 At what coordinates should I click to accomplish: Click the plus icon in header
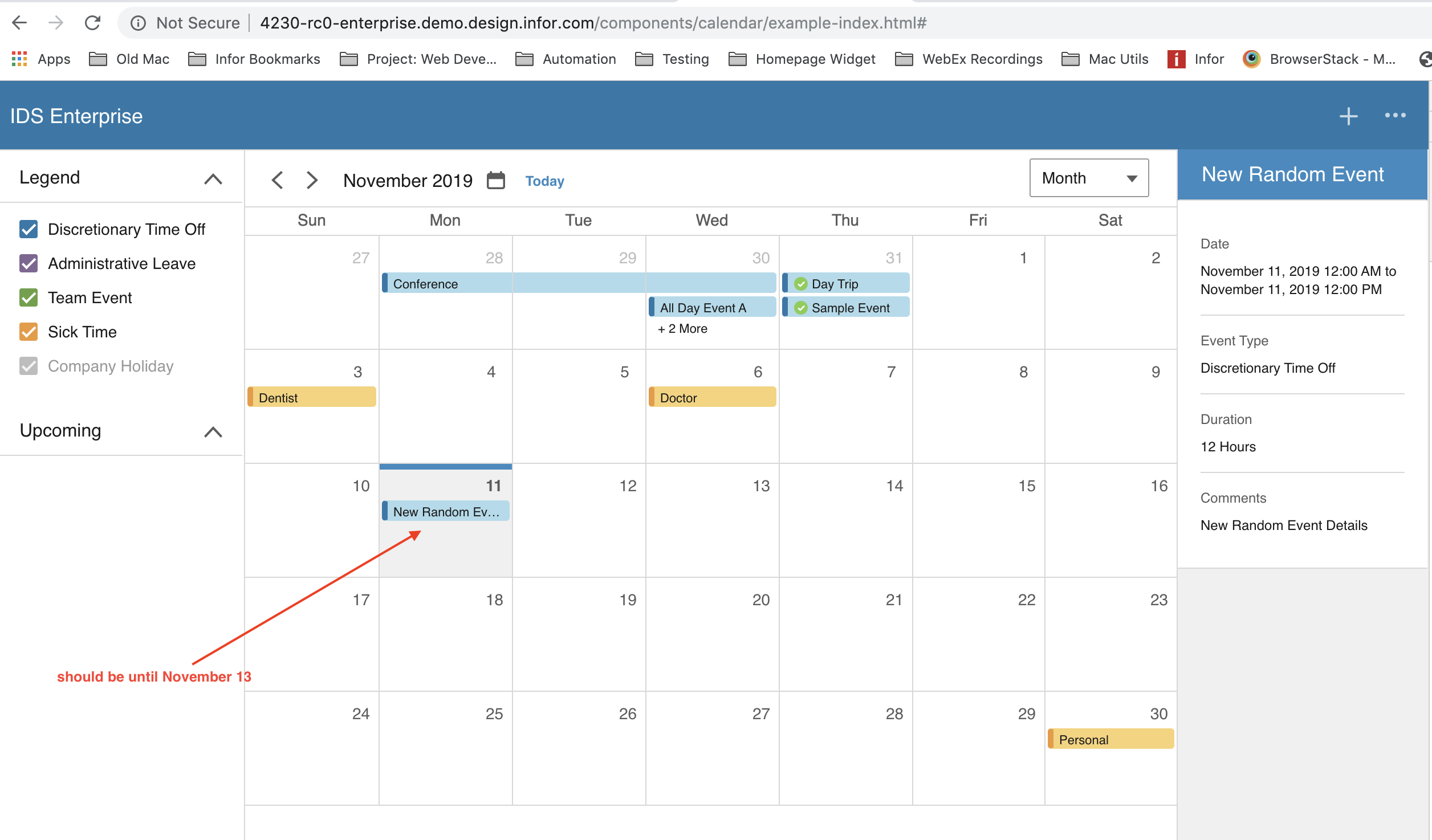(1348, 116)
